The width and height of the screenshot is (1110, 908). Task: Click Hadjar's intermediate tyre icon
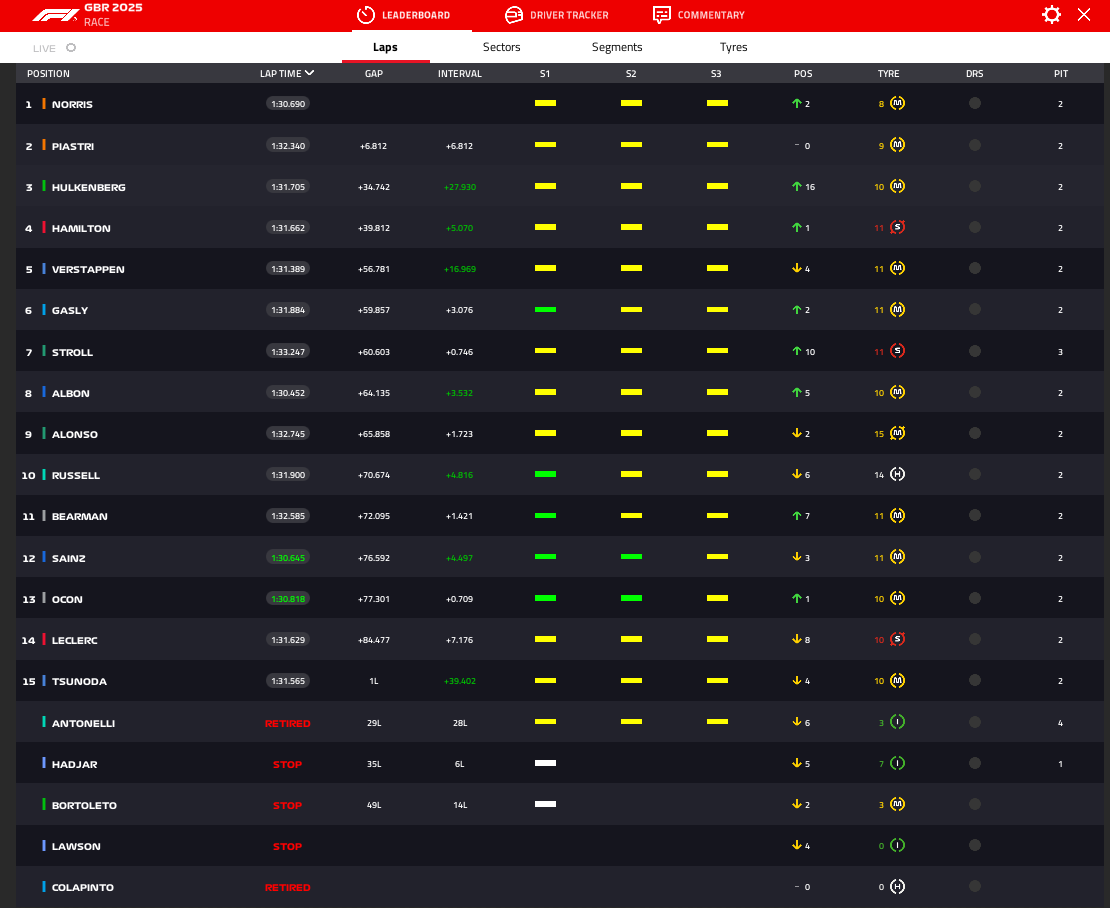(x=897, y=763)
